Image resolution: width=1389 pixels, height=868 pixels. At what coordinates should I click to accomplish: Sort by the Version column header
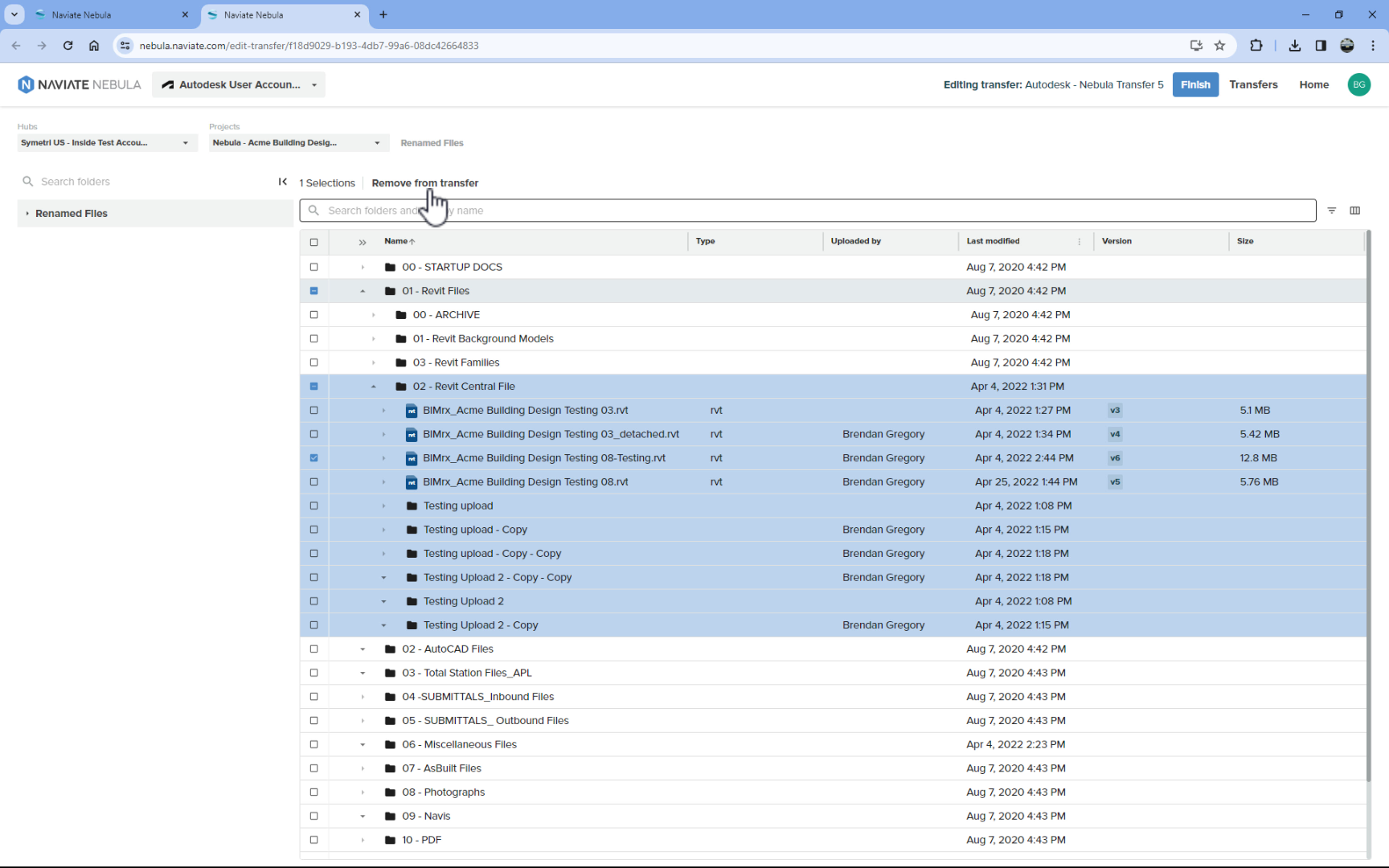click(x=1117, y=241)
